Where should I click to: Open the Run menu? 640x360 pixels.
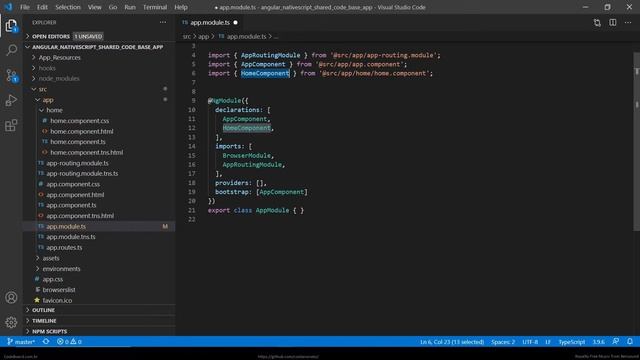click(x=130, y=7)
